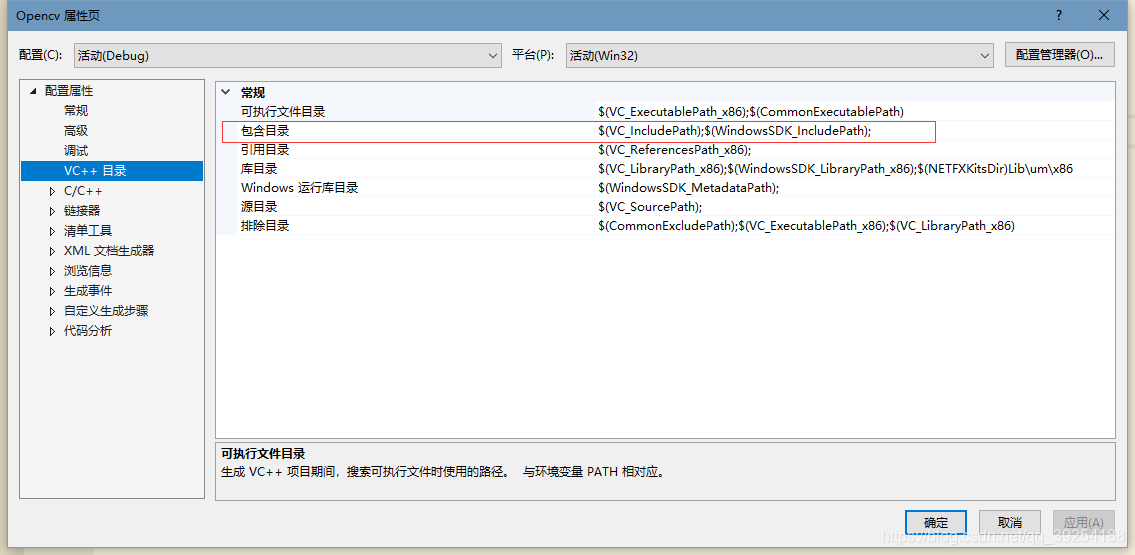This screenshot has height=555, width=1135.
Task: Expand the 清单工具 node arrow
Action: (52, 231)
